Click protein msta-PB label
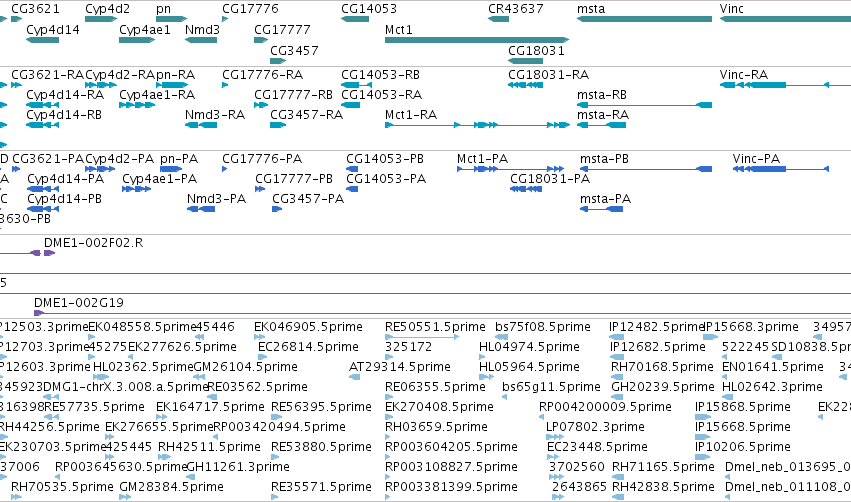Image resolution: width=851 pixels, height=502 pixels. (x=605, y=159)
